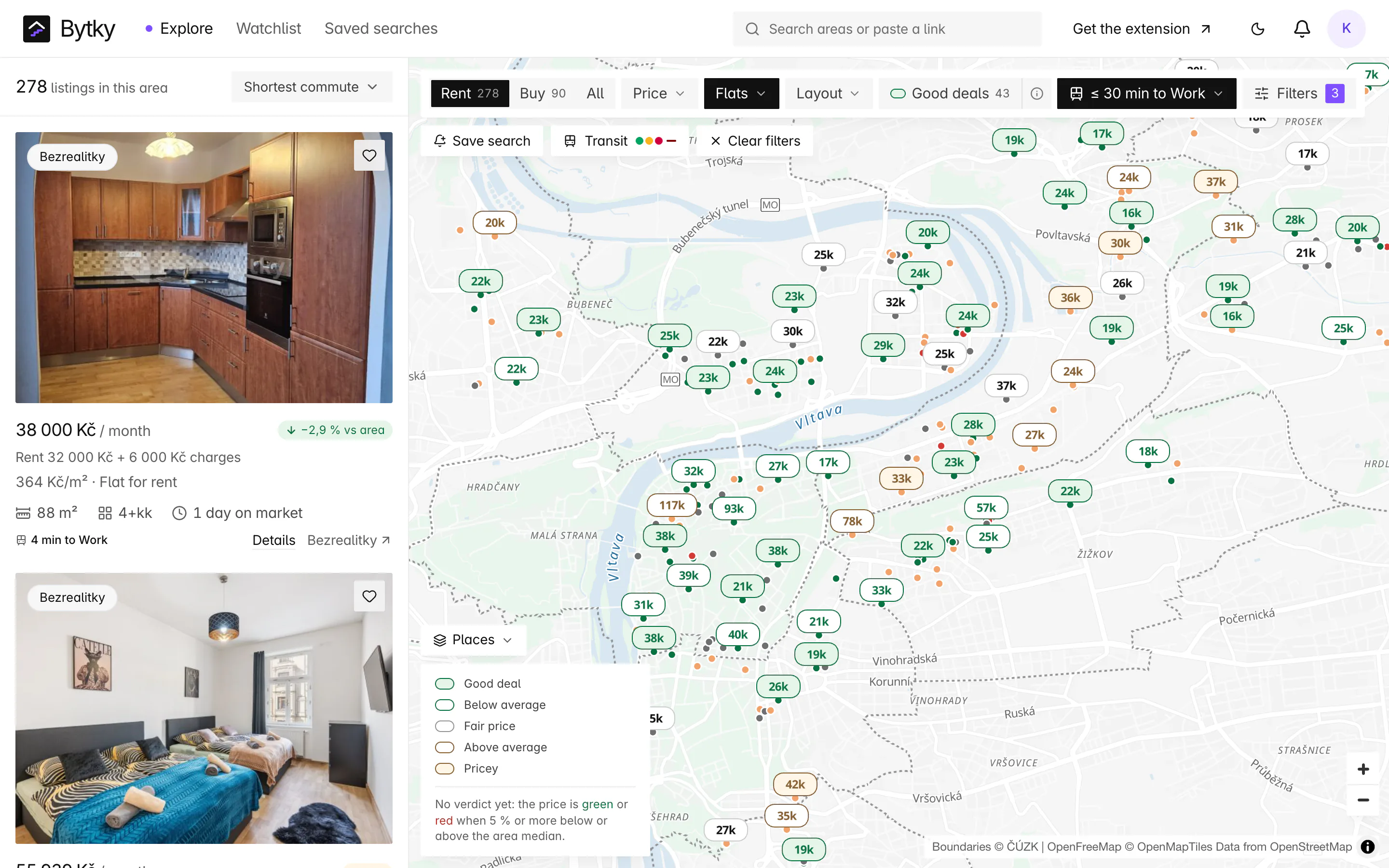
Task: Open Shortest commute sort dropdown
Action: tap(312, 87)
